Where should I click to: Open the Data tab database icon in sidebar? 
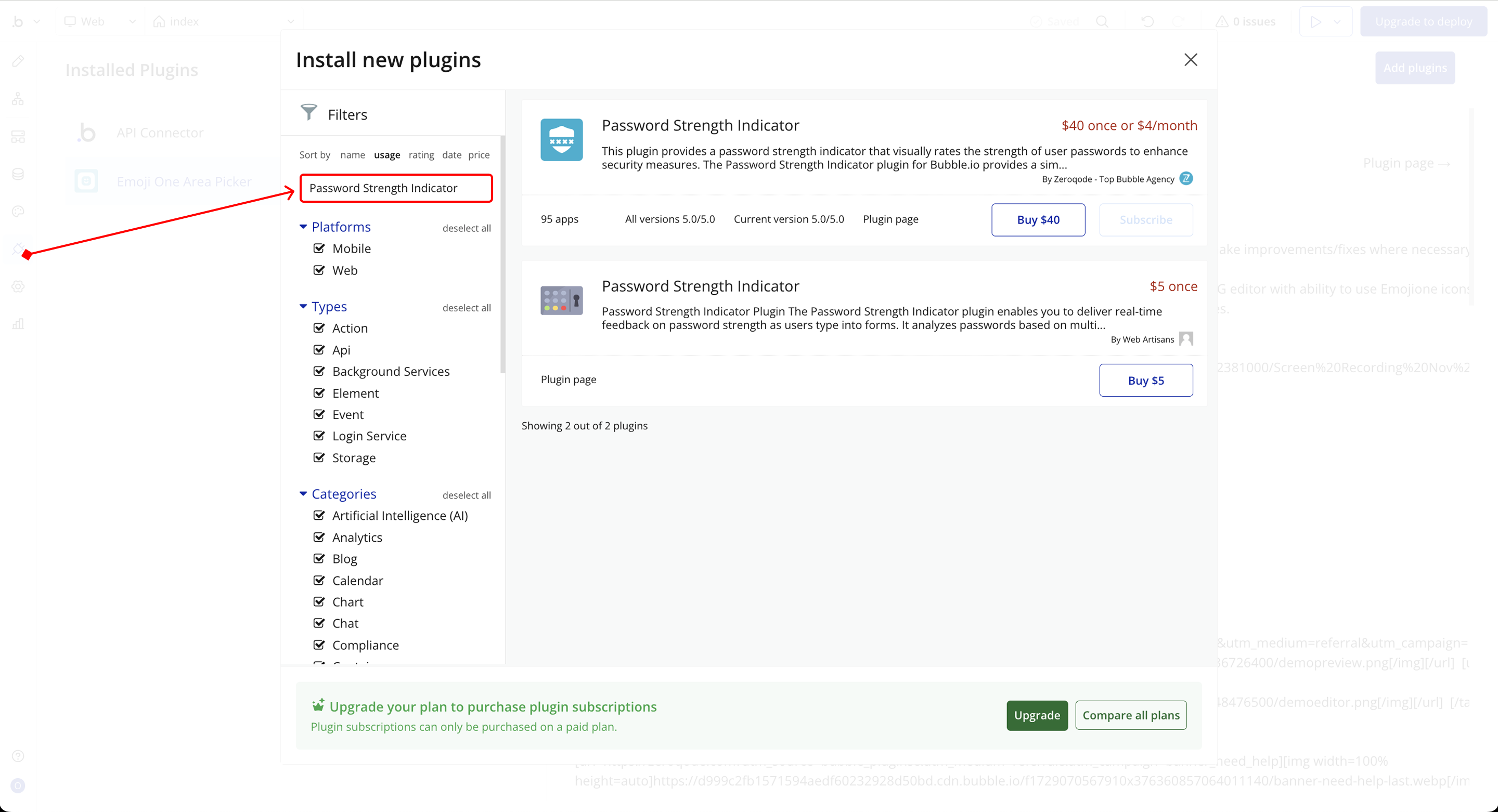18,174
